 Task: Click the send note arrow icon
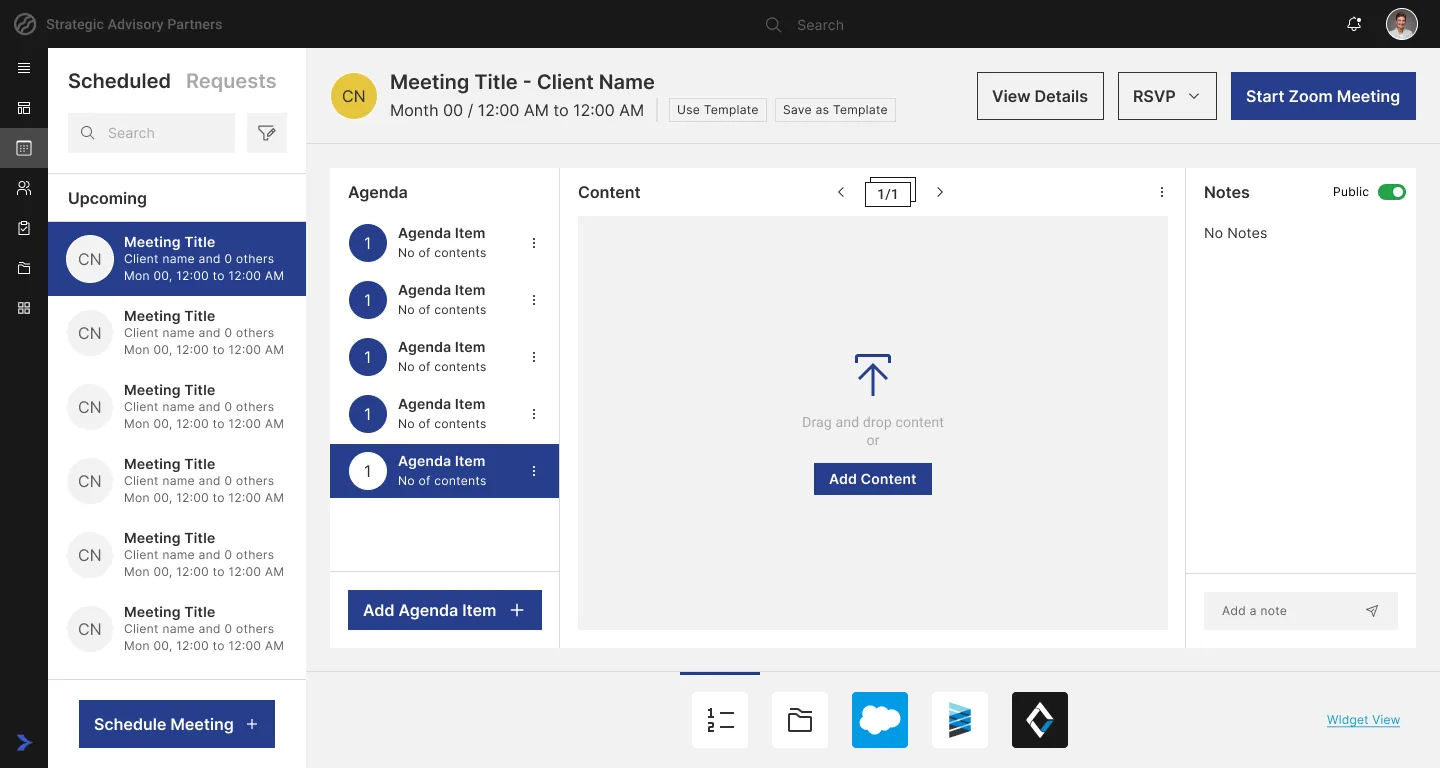(1372, 611)
